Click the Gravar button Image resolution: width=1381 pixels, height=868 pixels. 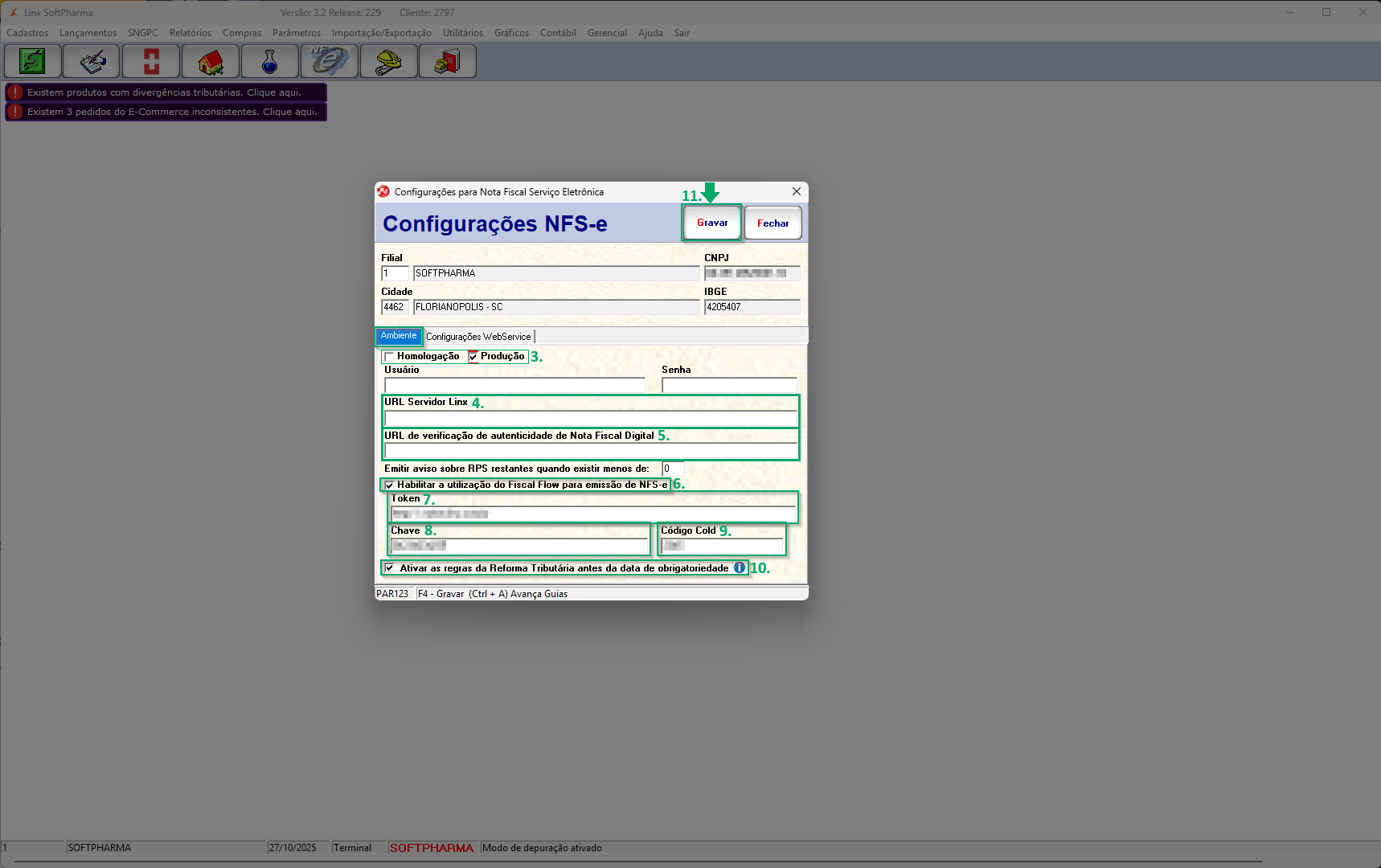pyautogui.click(x=712, y=223)
